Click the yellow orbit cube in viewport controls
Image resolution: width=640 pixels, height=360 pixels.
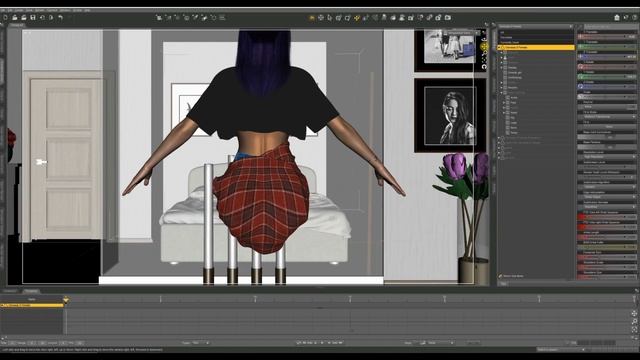pos(484,46)
